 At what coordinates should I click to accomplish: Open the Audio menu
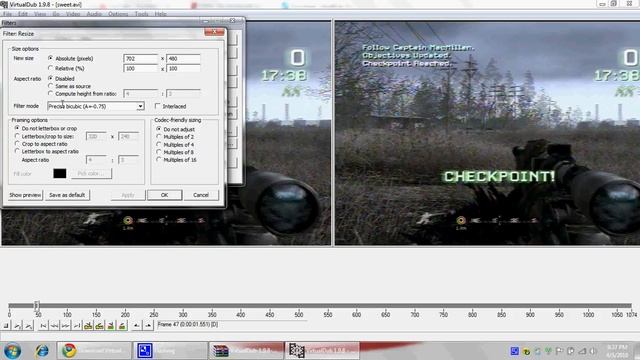pyautogui.click(x=94, y=14)
